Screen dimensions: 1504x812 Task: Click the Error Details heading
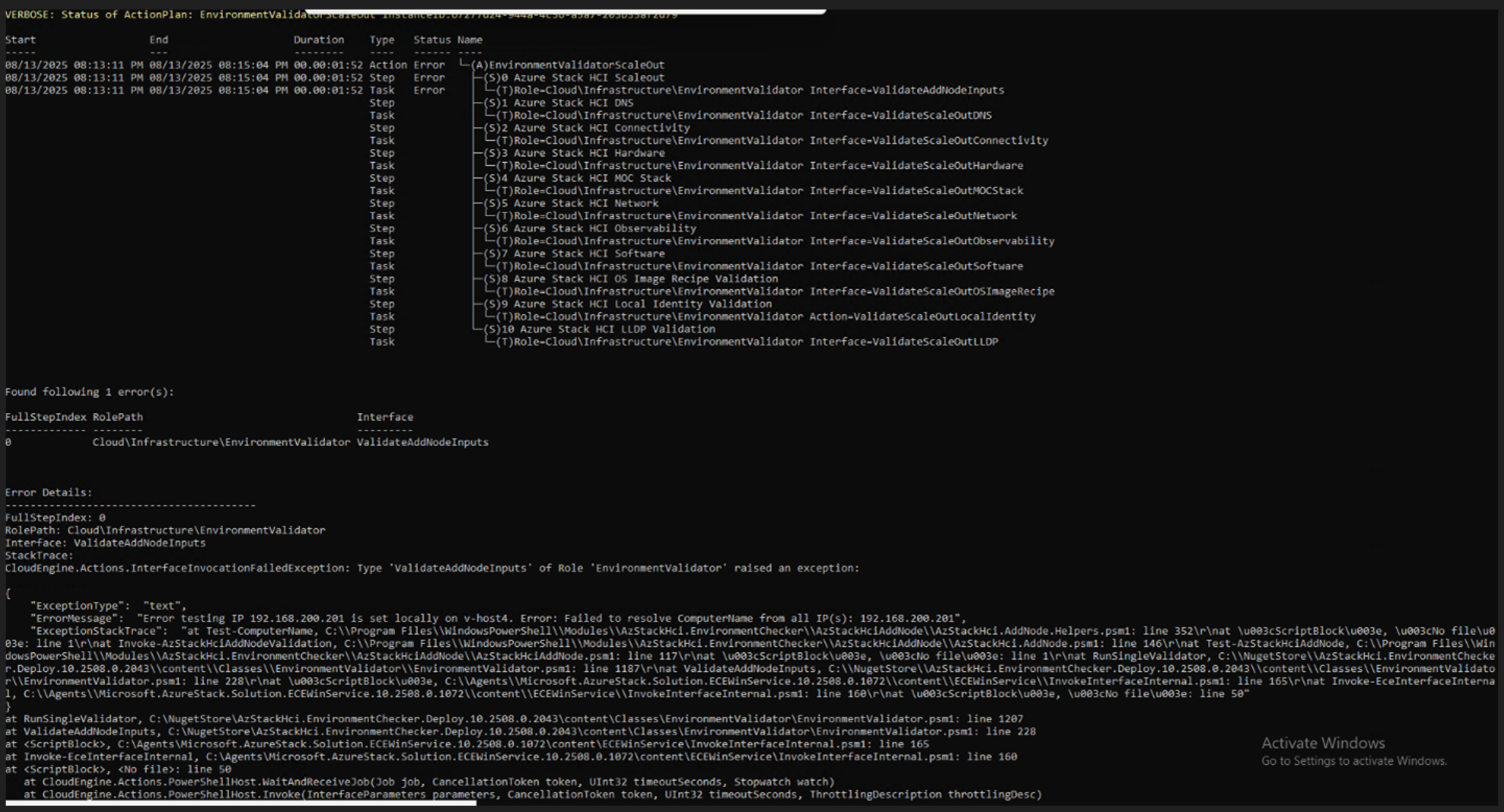click(x=48, y=492)
